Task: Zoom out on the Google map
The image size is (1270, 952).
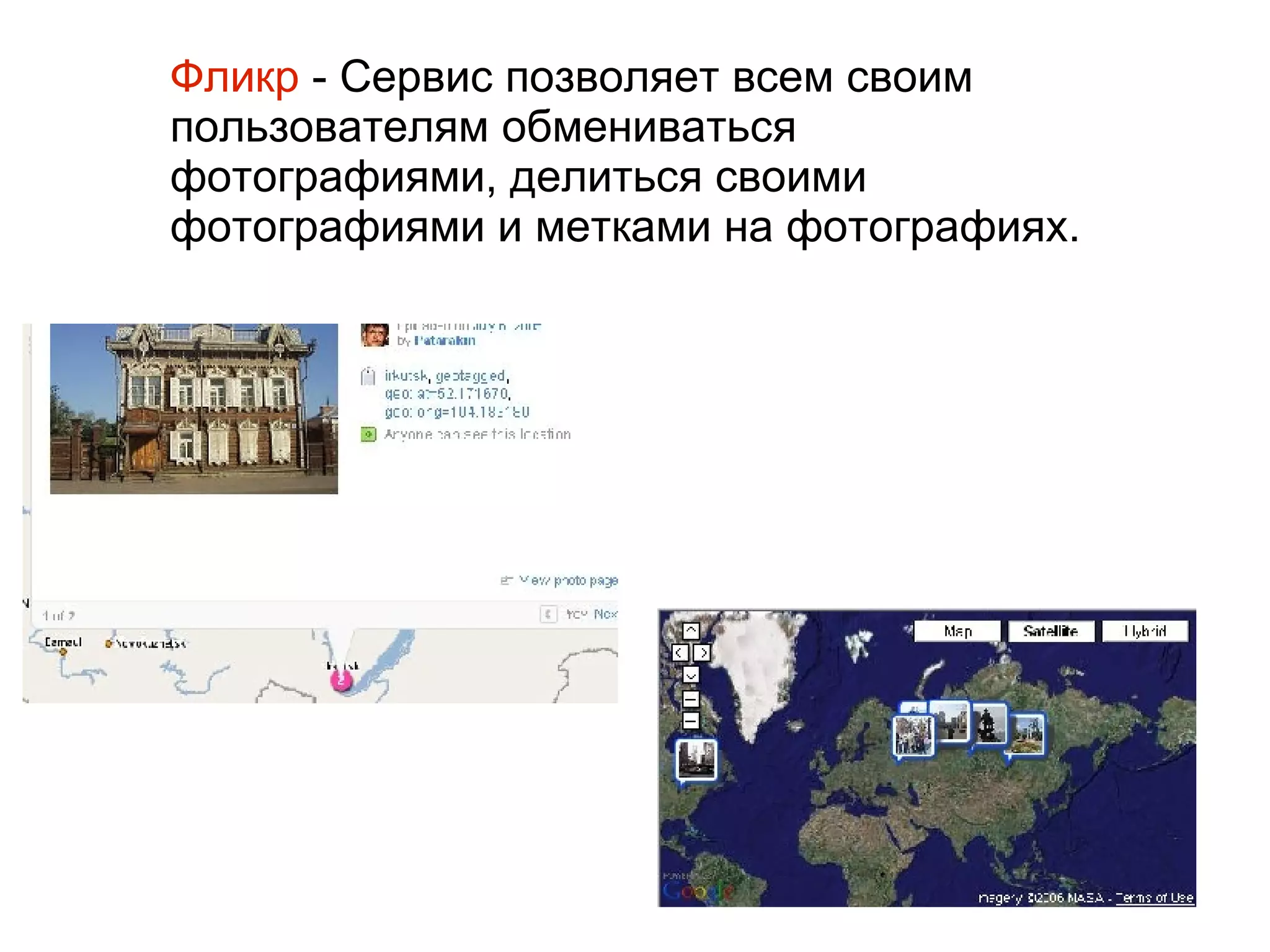Action: click(x=690, y=720)
